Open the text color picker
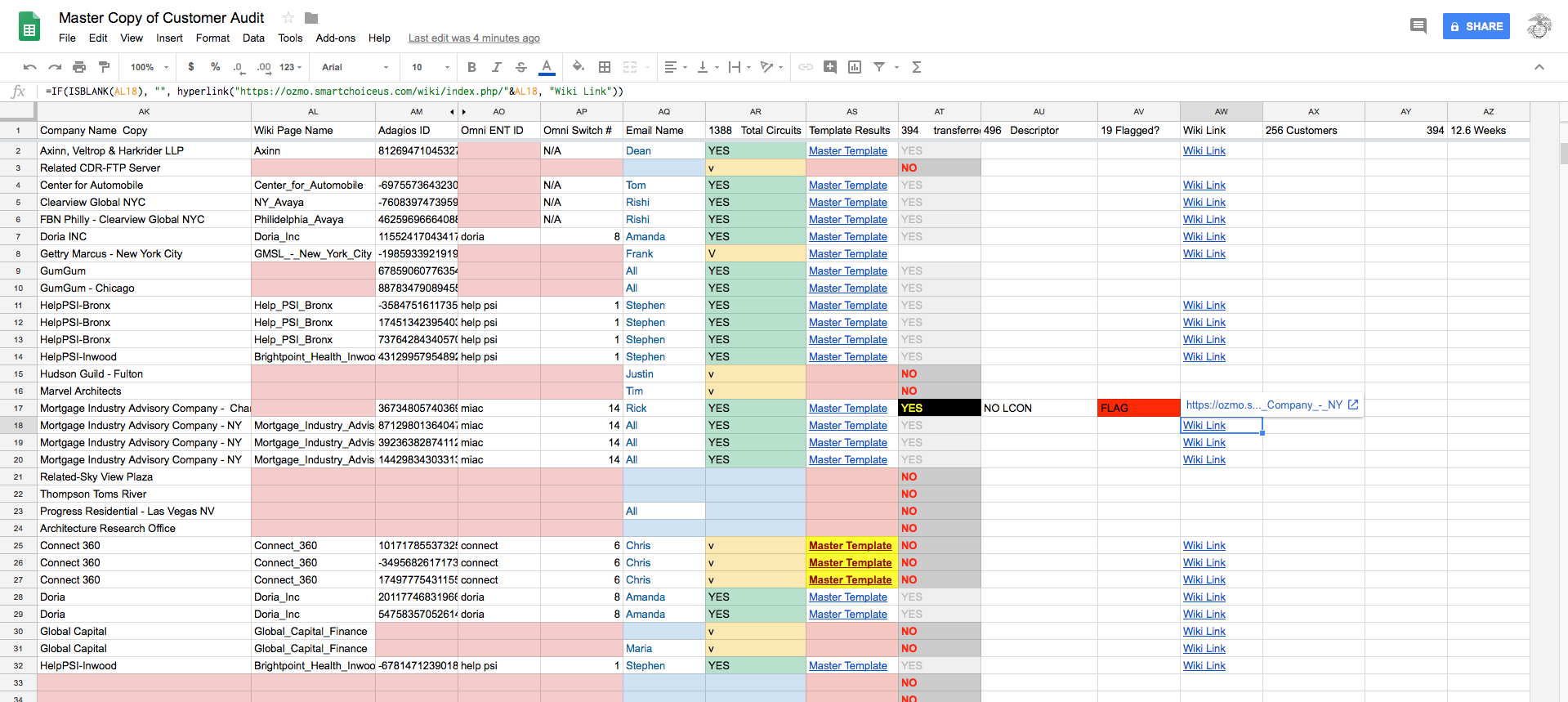The image size is (1568, 702). pyautogui.click(x=547, y=67)
